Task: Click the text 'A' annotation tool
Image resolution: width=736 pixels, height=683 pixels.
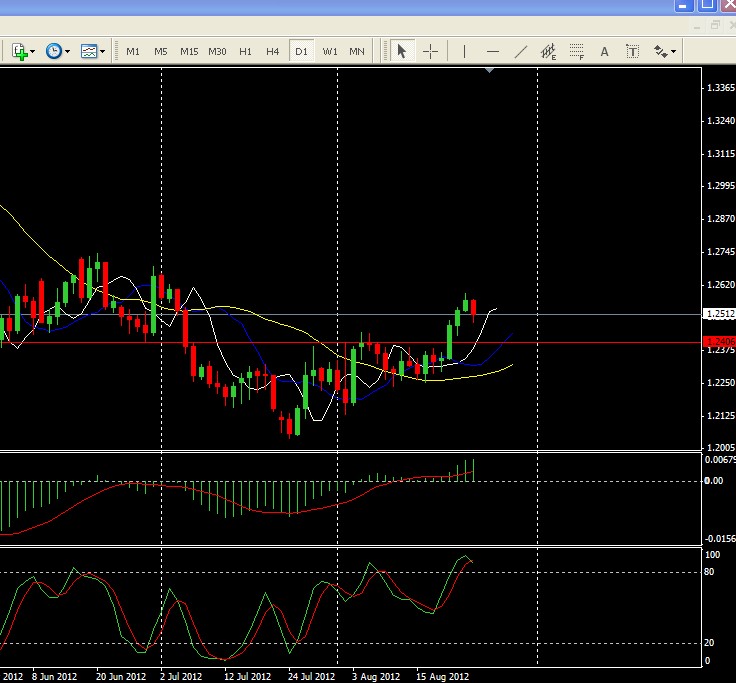Action: (604, 51)
